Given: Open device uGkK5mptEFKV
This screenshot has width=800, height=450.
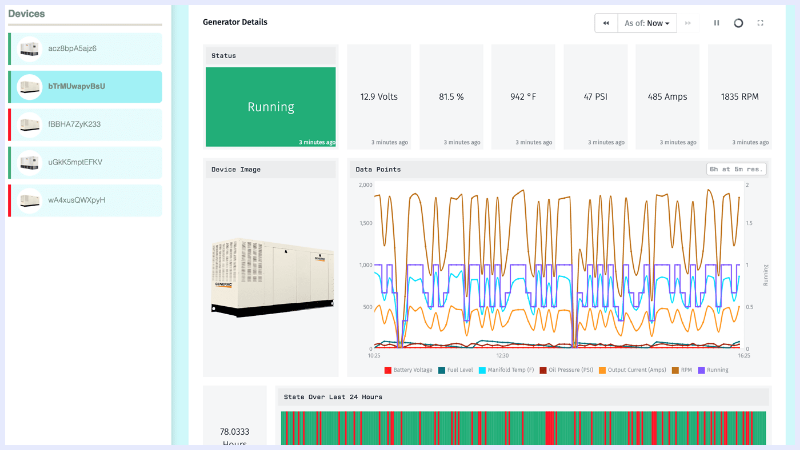Looking at the screenshot, I should pyautogui.click(x=85, y=162).
